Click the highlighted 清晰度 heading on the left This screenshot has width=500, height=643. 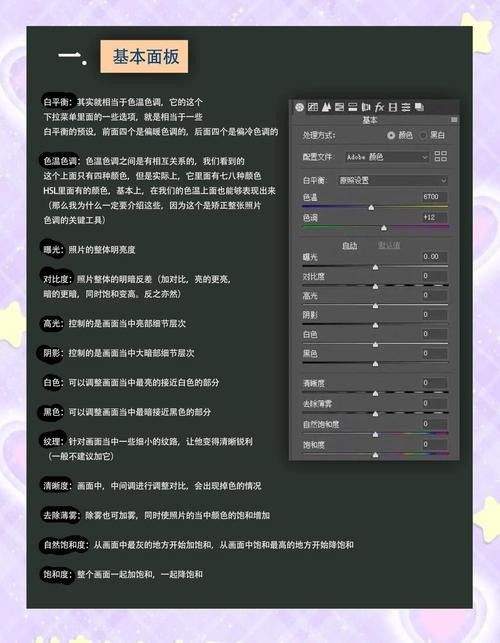click(x=58, y=486)
